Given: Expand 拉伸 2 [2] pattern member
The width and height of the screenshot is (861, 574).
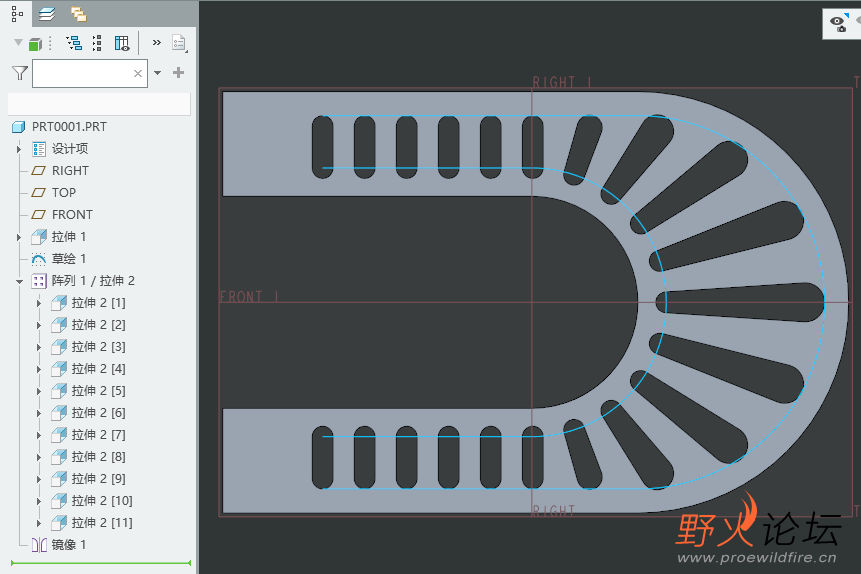Looking at the screenshot, I should (38, 325).
